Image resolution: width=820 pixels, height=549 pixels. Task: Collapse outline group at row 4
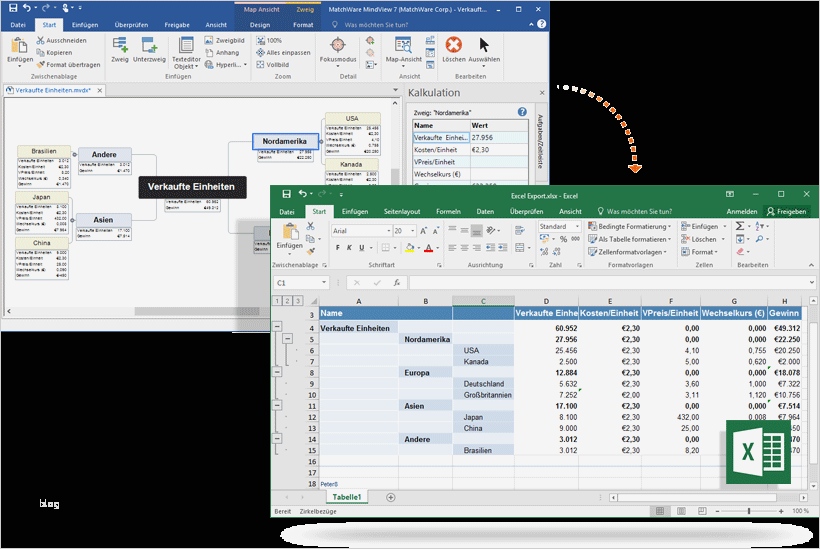pos(277,327)
